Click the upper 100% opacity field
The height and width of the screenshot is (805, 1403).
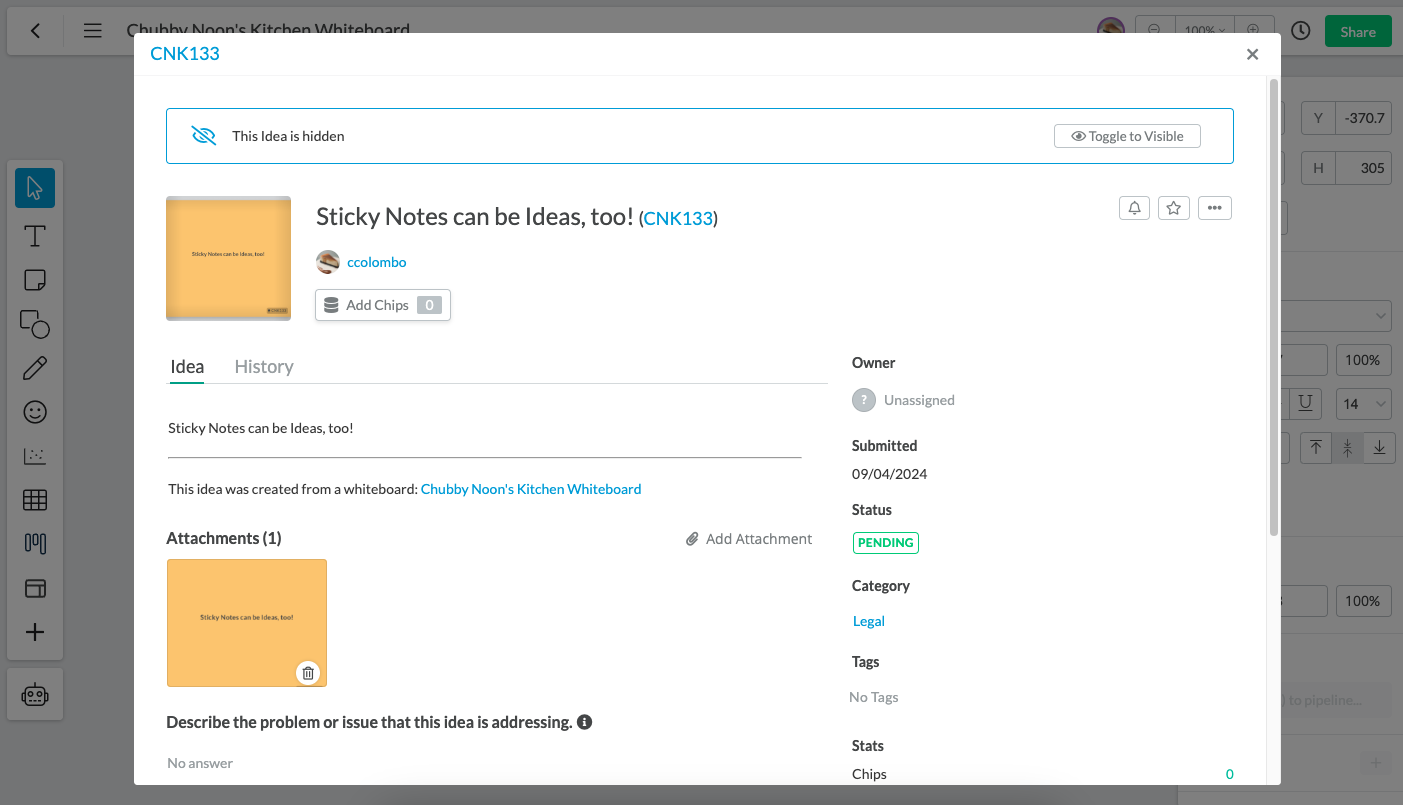(x=1363, y=360)
